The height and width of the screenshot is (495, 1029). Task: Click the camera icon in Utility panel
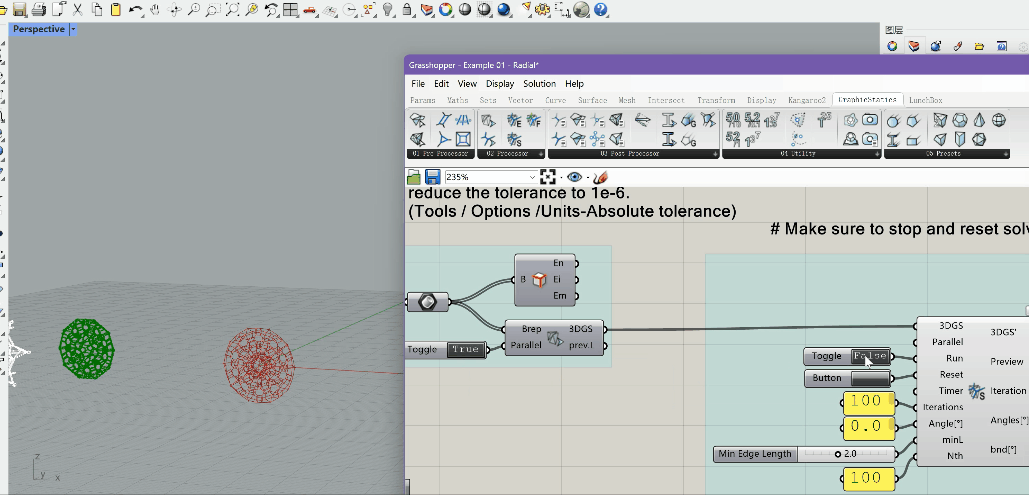(x=870, y=120)
